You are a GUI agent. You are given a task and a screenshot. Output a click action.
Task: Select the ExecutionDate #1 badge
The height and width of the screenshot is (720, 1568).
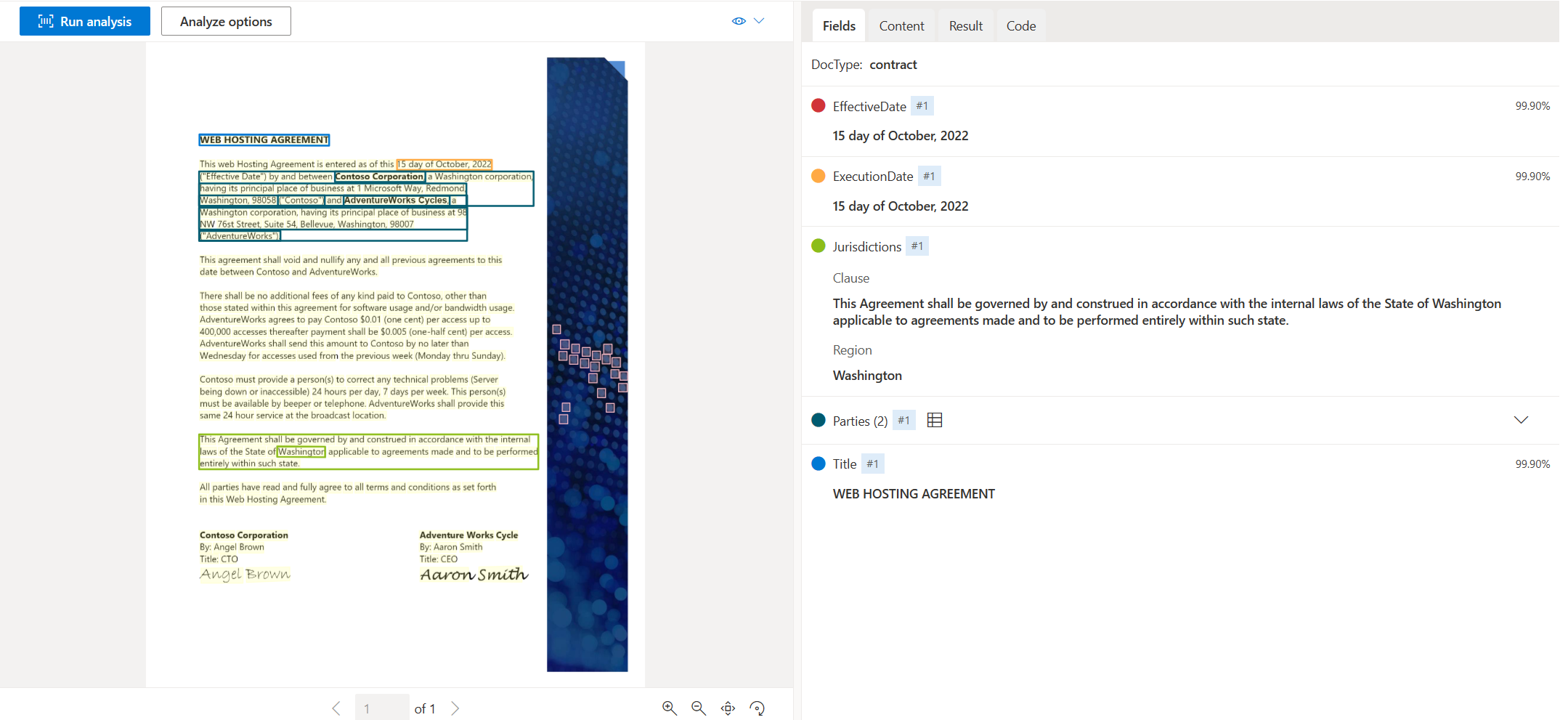929,176
